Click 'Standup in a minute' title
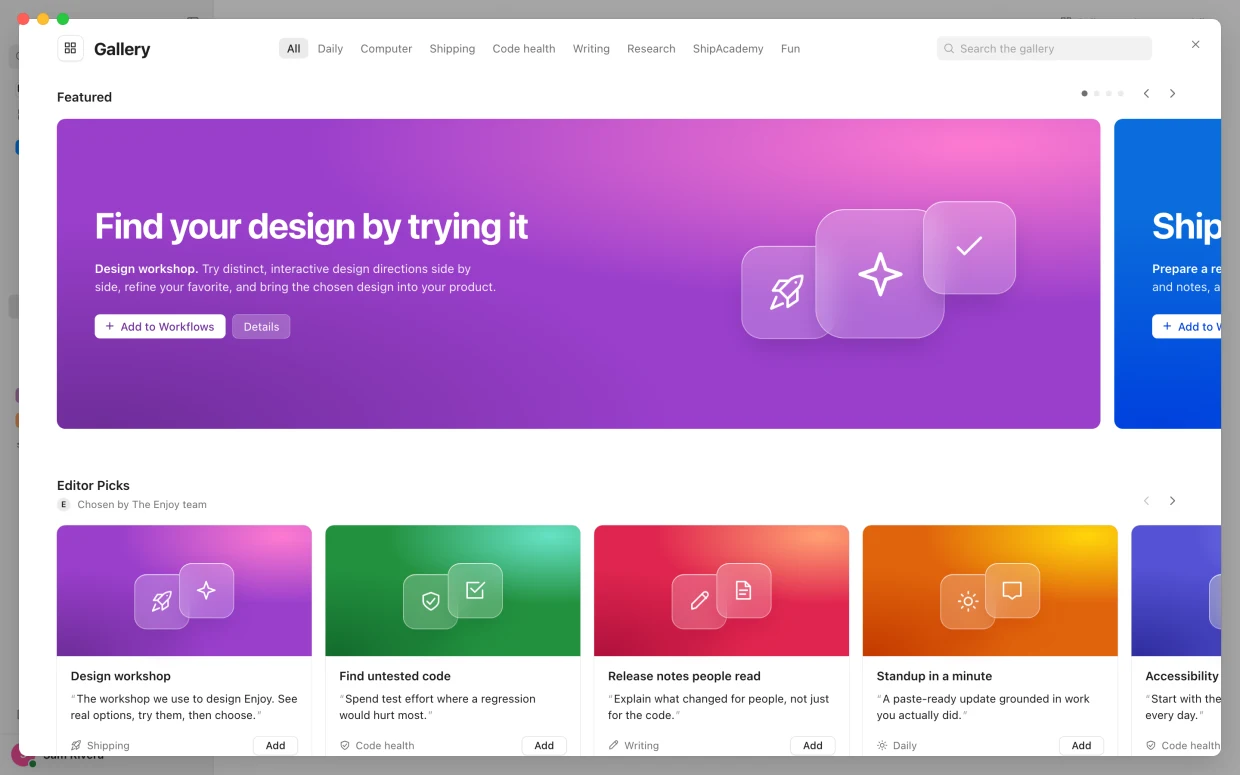This screenshot has width=1240, height=775. (934, 676)
